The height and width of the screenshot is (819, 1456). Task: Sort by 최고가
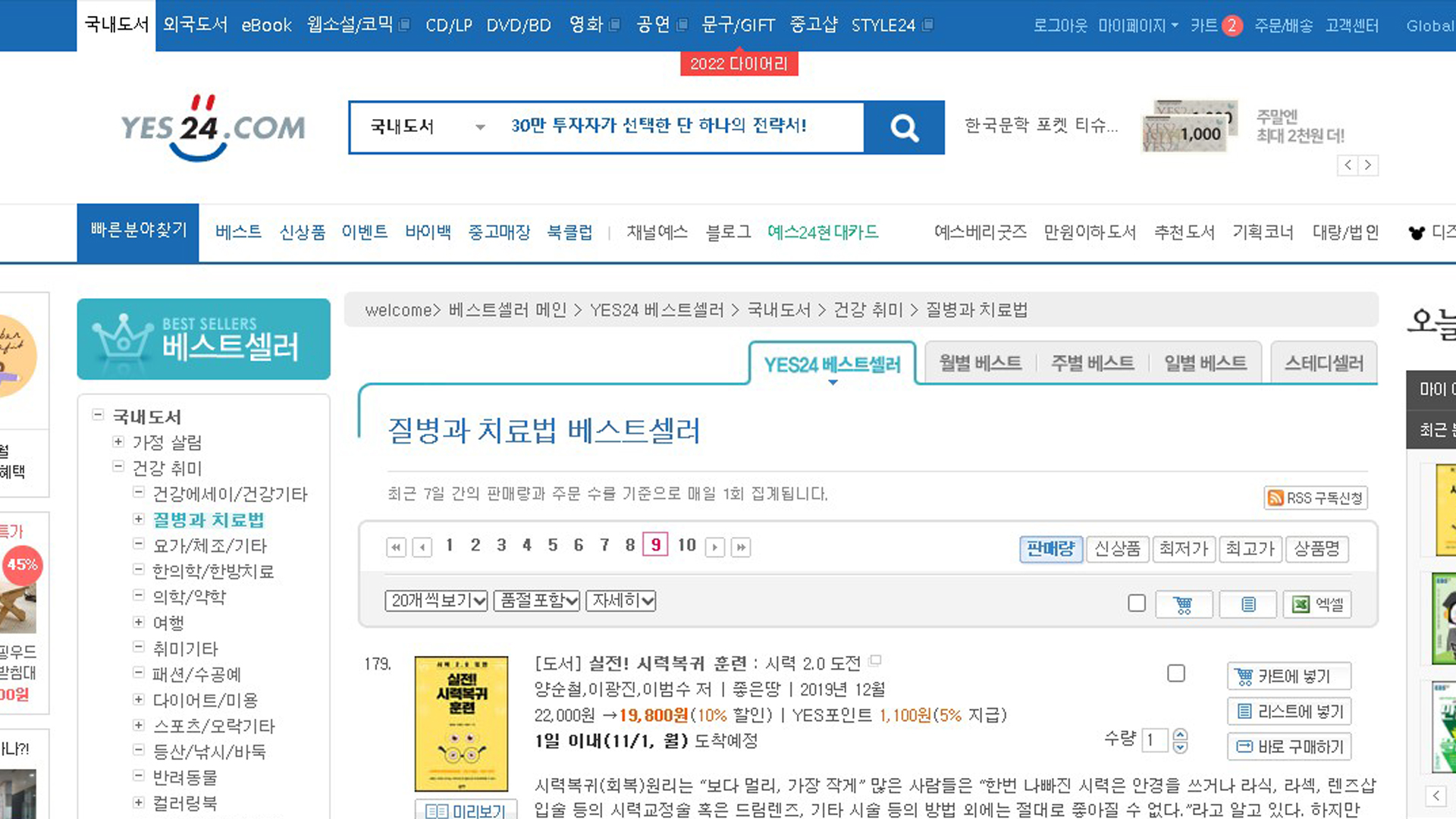pyautogui.click(x=1250, y=548)
